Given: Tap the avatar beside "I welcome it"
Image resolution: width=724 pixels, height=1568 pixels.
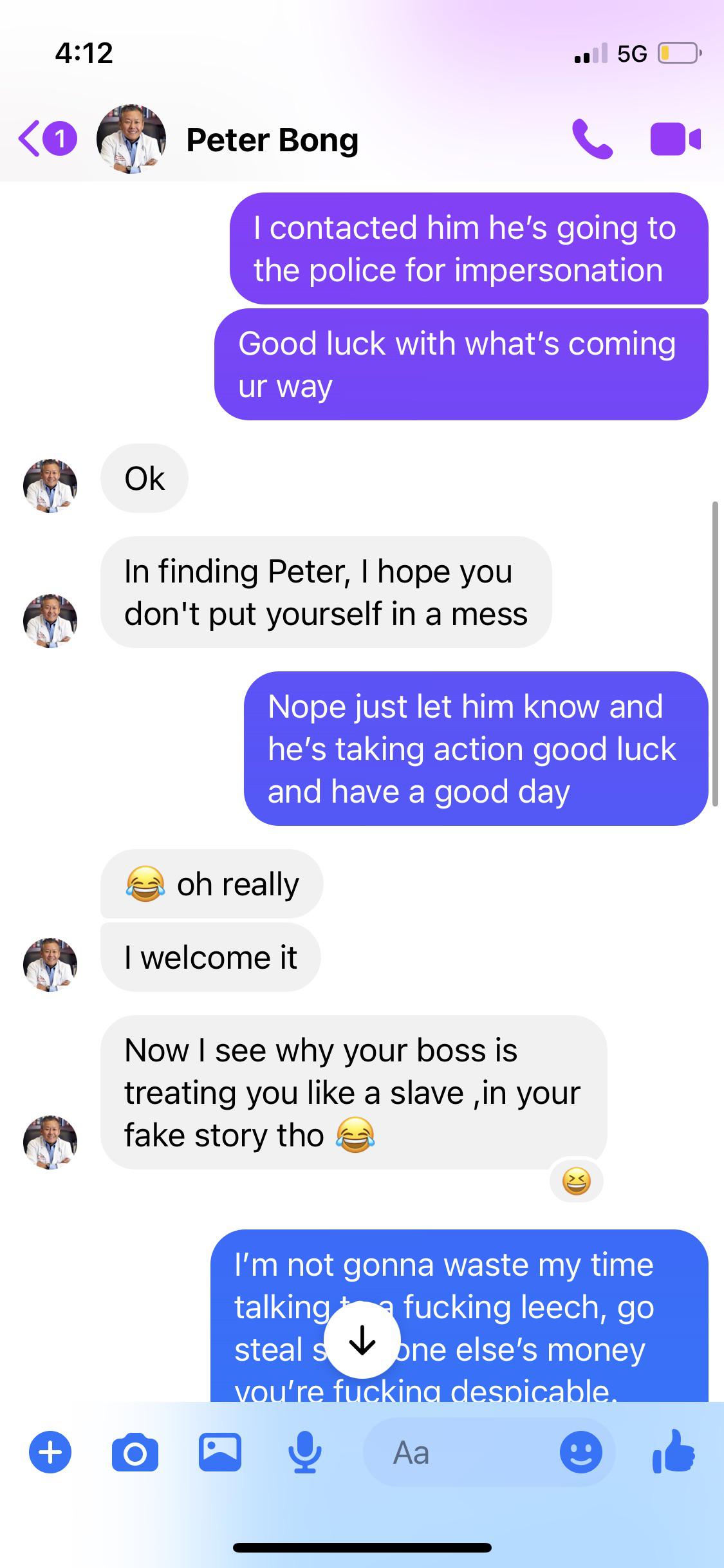Looking at the screenshot, I should [x=50, y=964].
